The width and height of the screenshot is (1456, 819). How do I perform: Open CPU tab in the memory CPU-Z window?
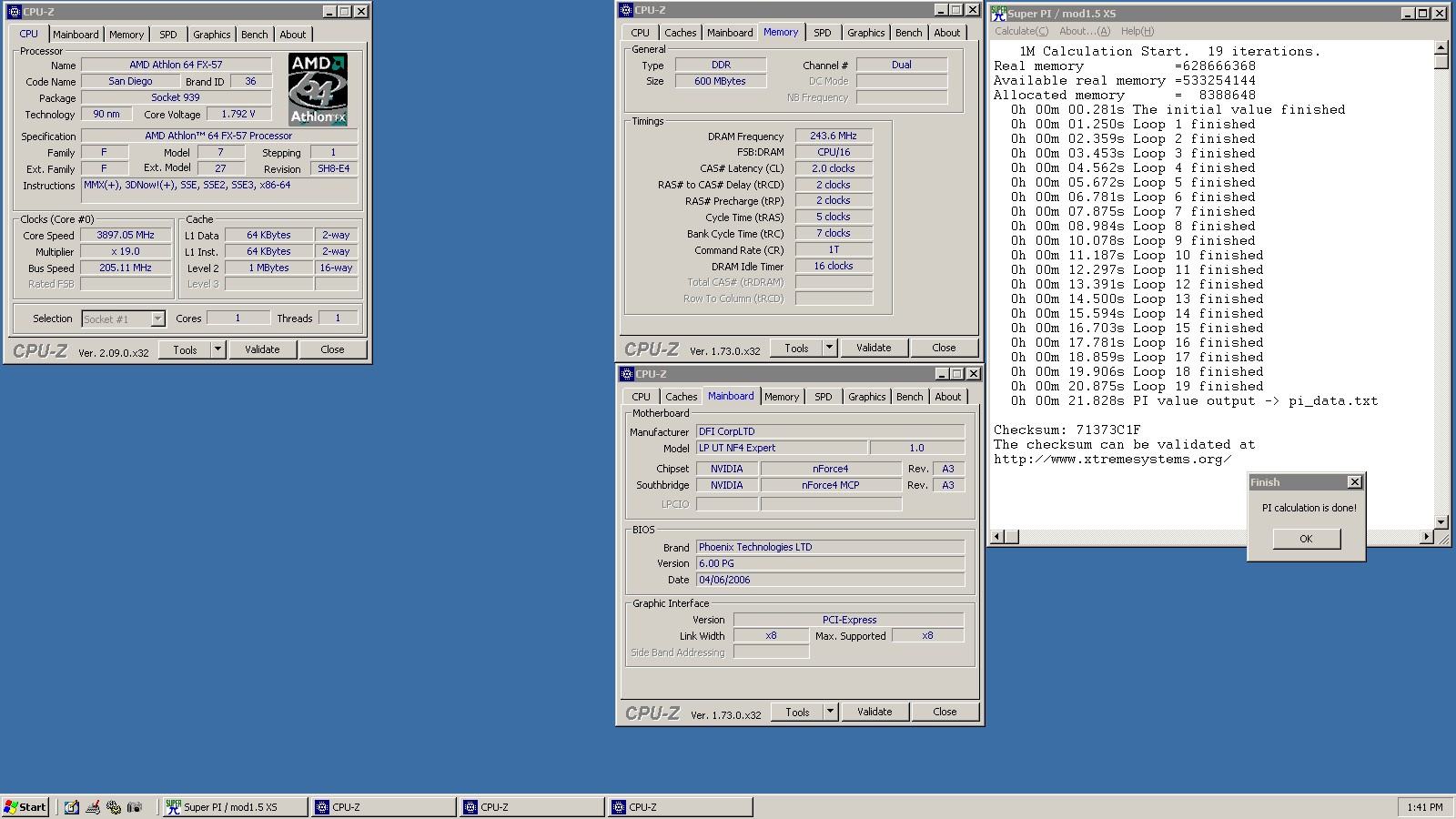coord(641,33)
